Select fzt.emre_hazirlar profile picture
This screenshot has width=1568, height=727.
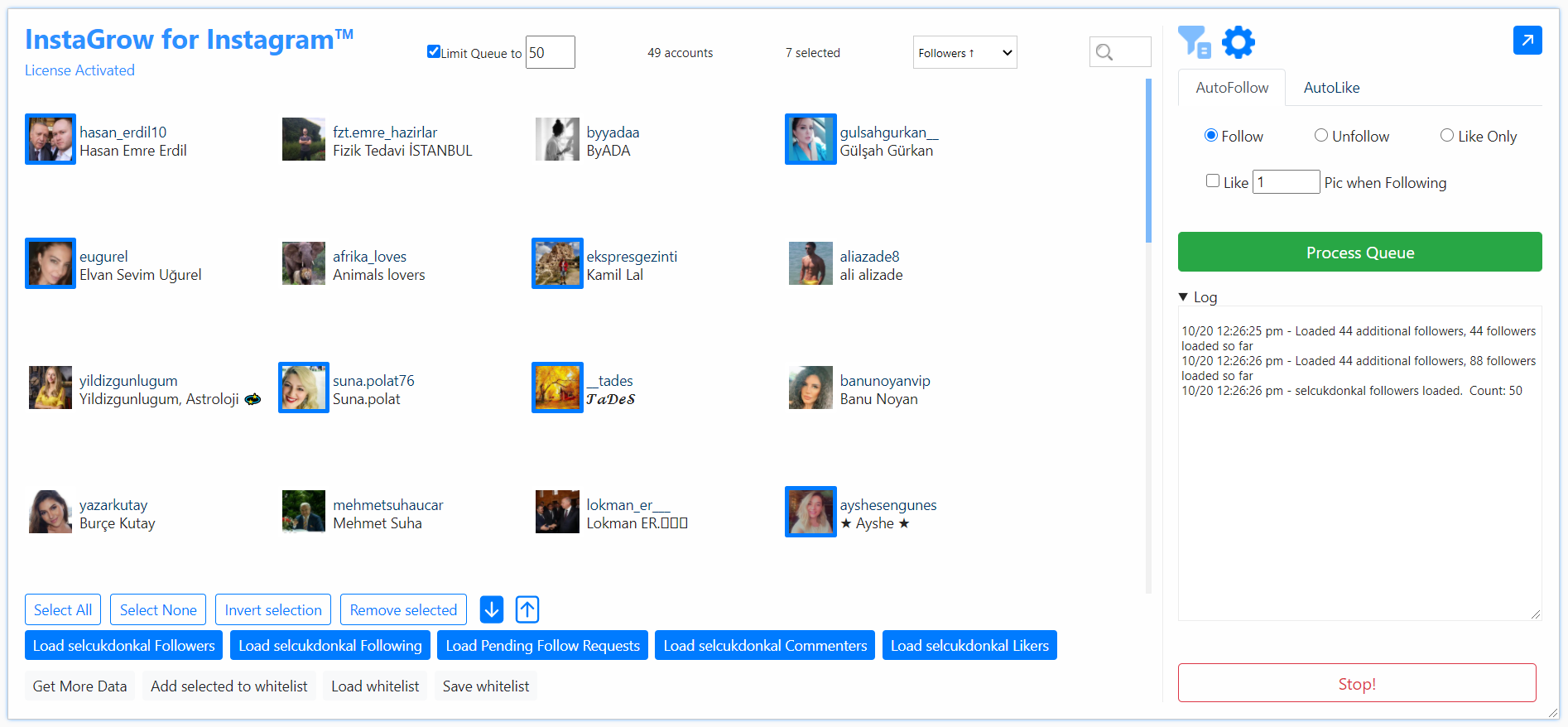tap(304, 139)
